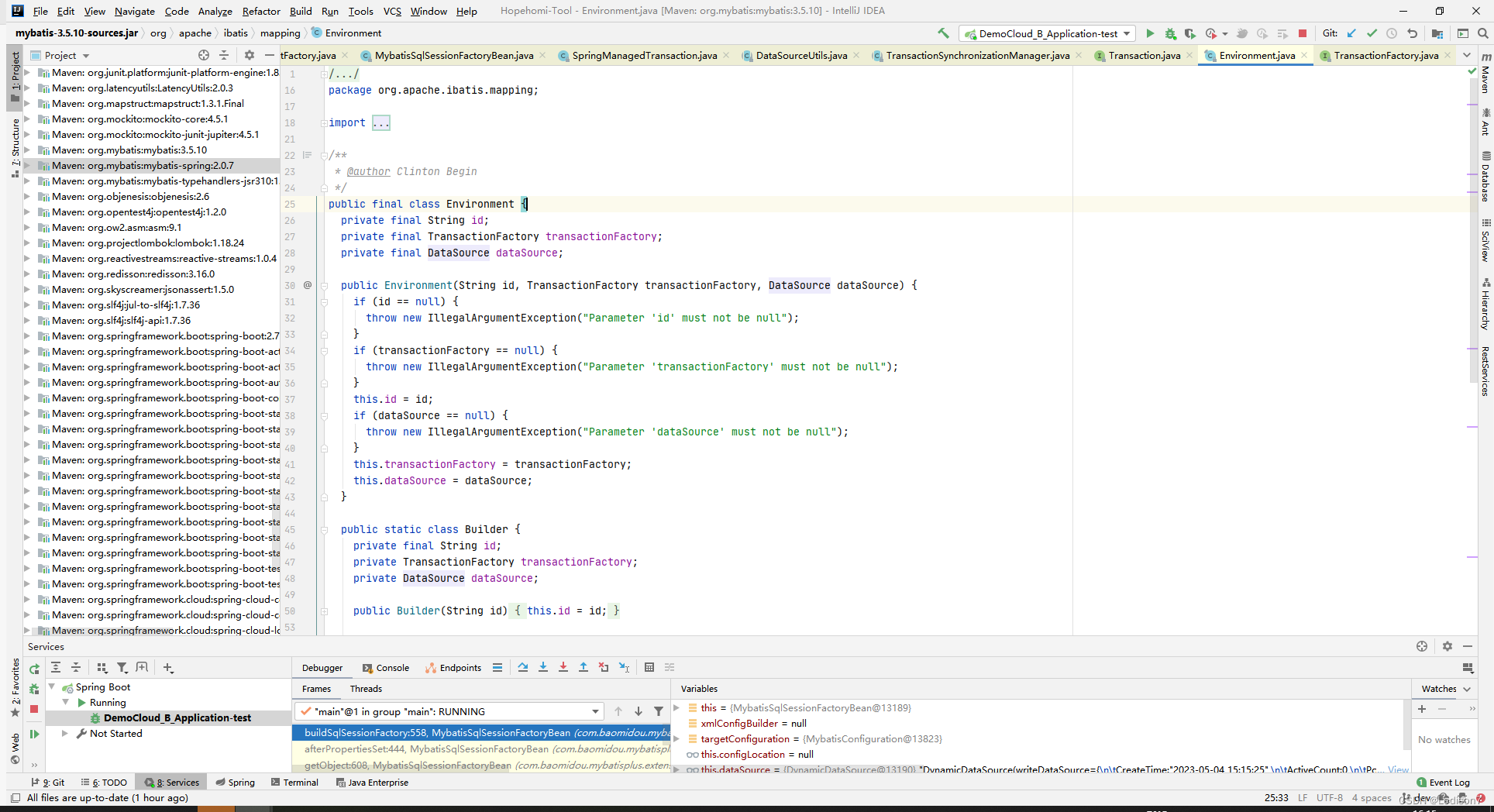Click Step Out in debugger toolbar
Screen dimensions: 1494x812
[583, 667]
